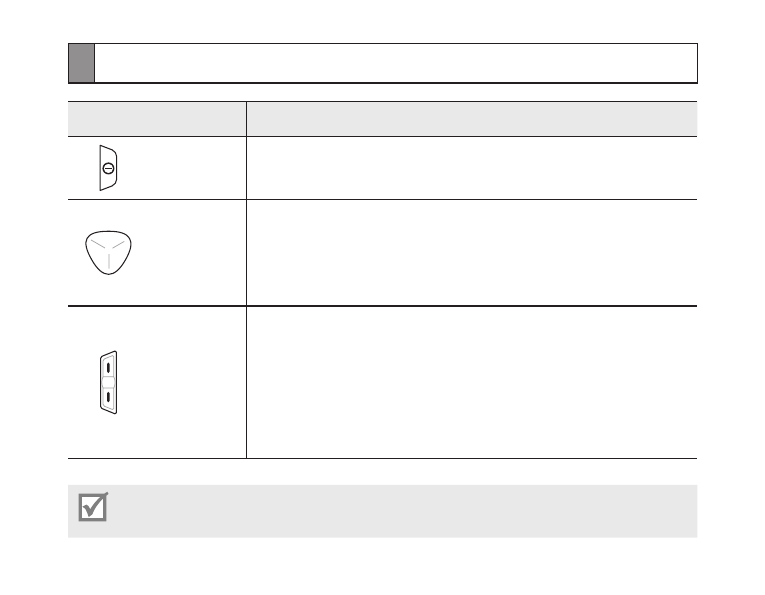Click the description cell beside the circled-minus key
Screen dimensions: 765x595
[472, 168]
